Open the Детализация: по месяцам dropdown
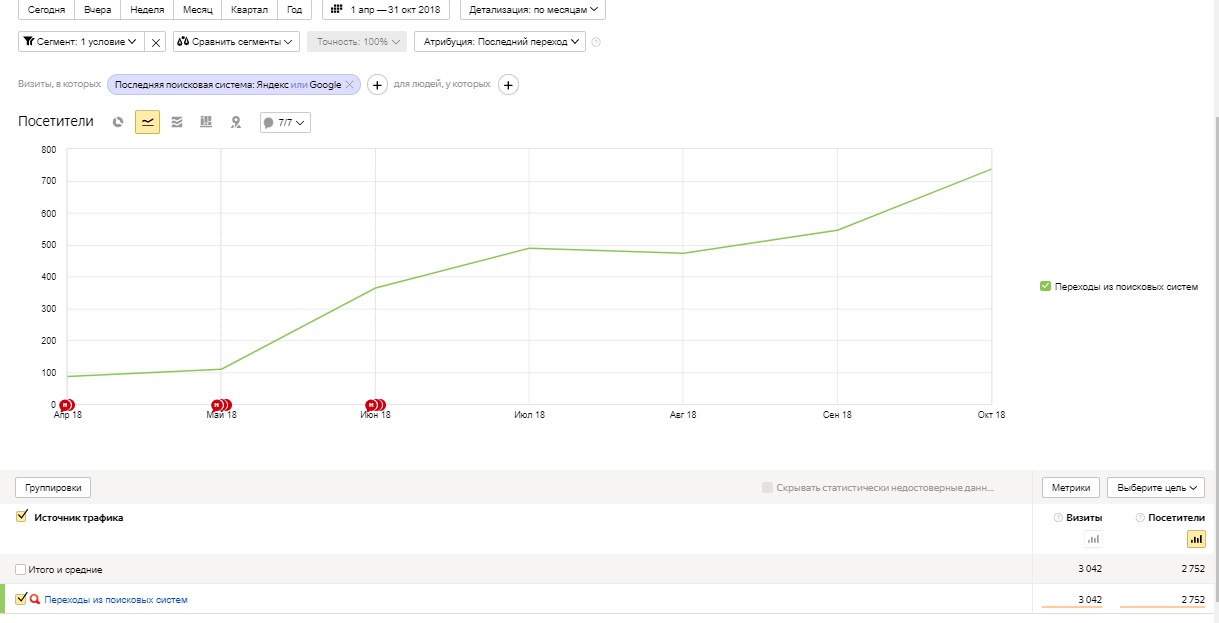 [x=532, y=9]
